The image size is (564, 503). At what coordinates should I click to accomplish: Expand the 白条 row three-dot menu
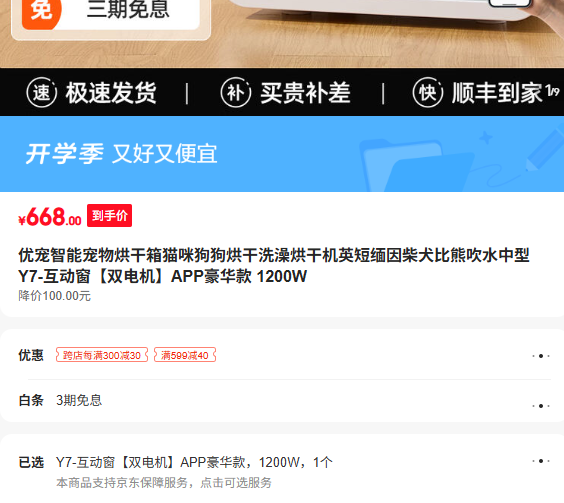pos(541,406)
